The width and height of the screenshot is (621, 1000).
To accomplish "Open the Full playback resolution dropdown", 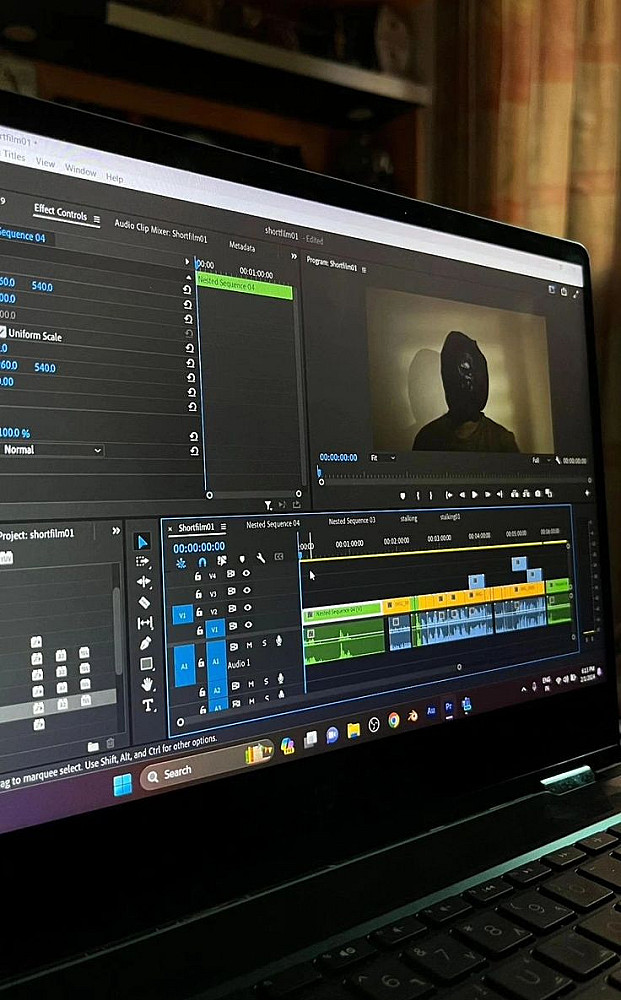I will [539, 460].
